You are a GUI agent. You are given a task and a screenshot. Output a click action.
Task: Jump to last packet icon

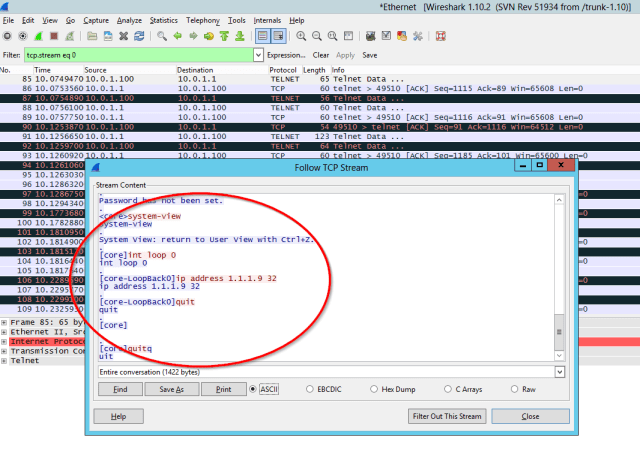click(x=240, y=36)
